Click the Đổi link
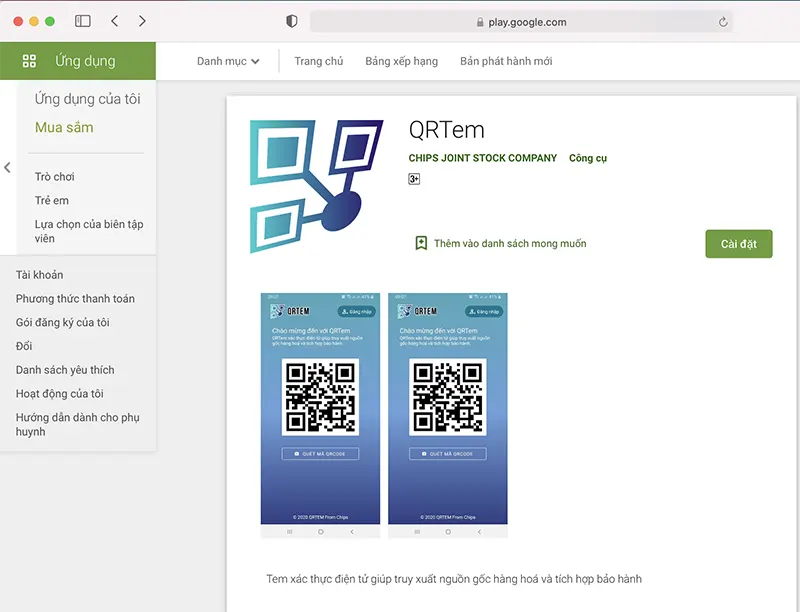The image size is (800, 612). point(24,346)
